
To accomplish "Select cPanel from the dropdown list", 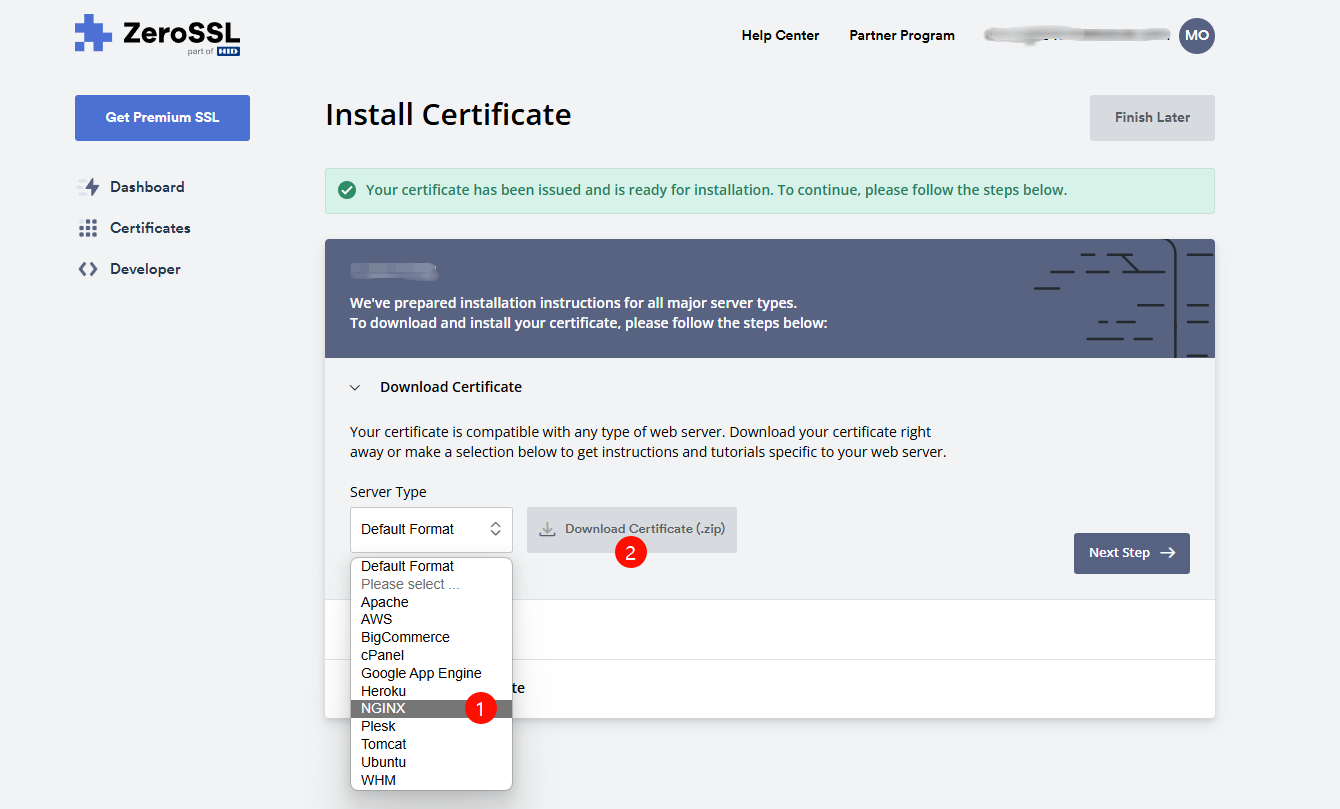I will pyautogui.click(x=382, y=655).
